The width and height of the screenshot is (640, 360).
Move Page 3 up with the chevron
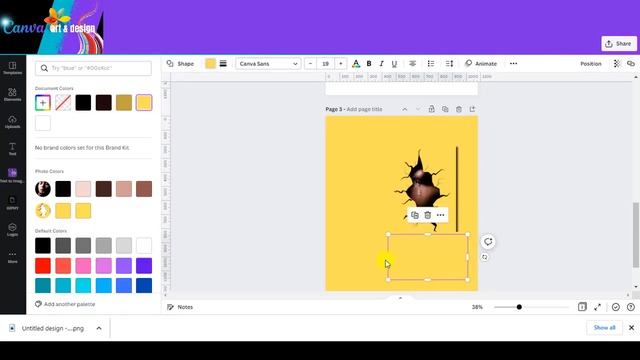pos(404,109)
